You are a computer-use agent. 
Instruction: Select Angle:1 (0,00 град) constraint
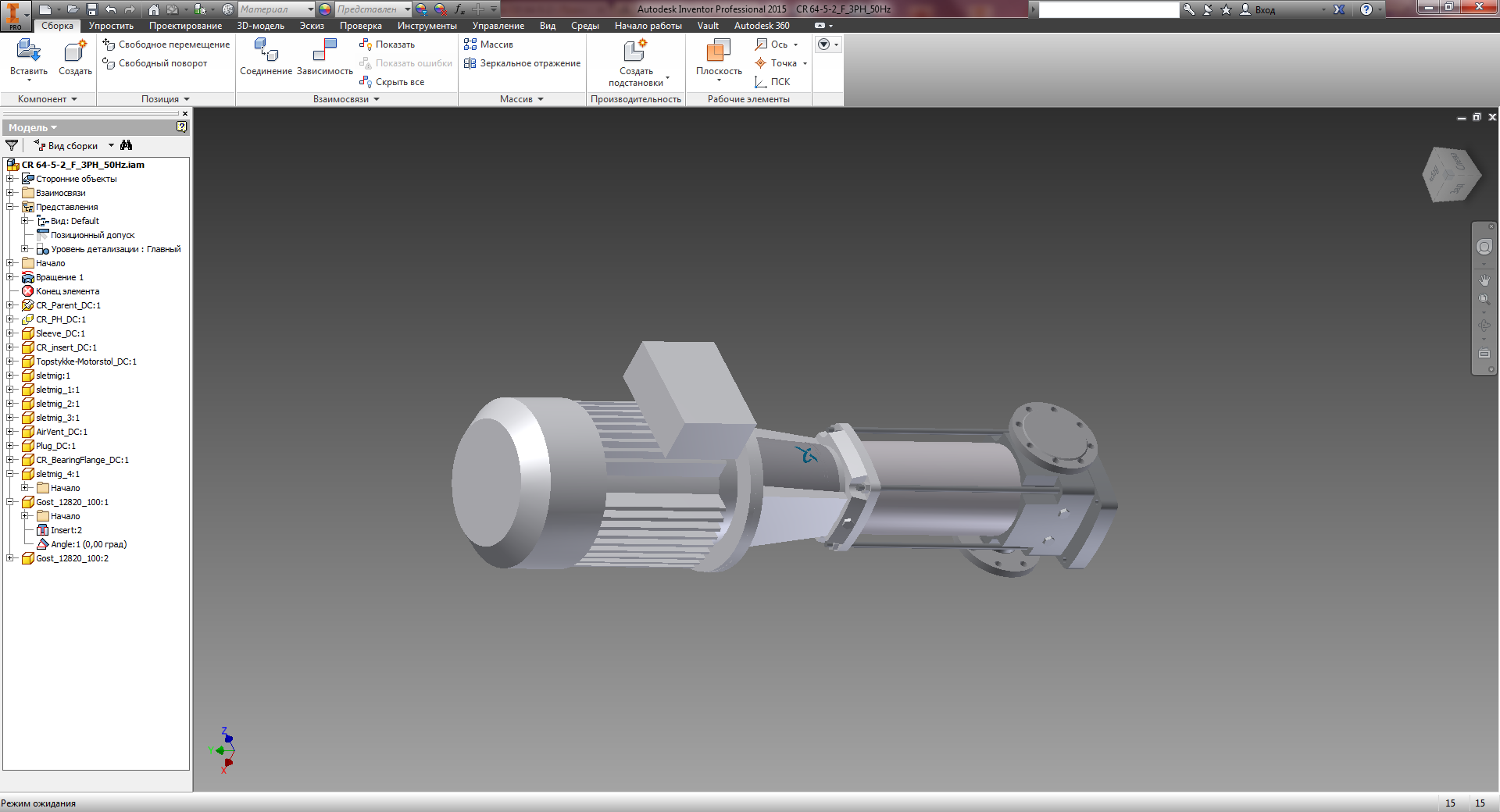point(88,544)
